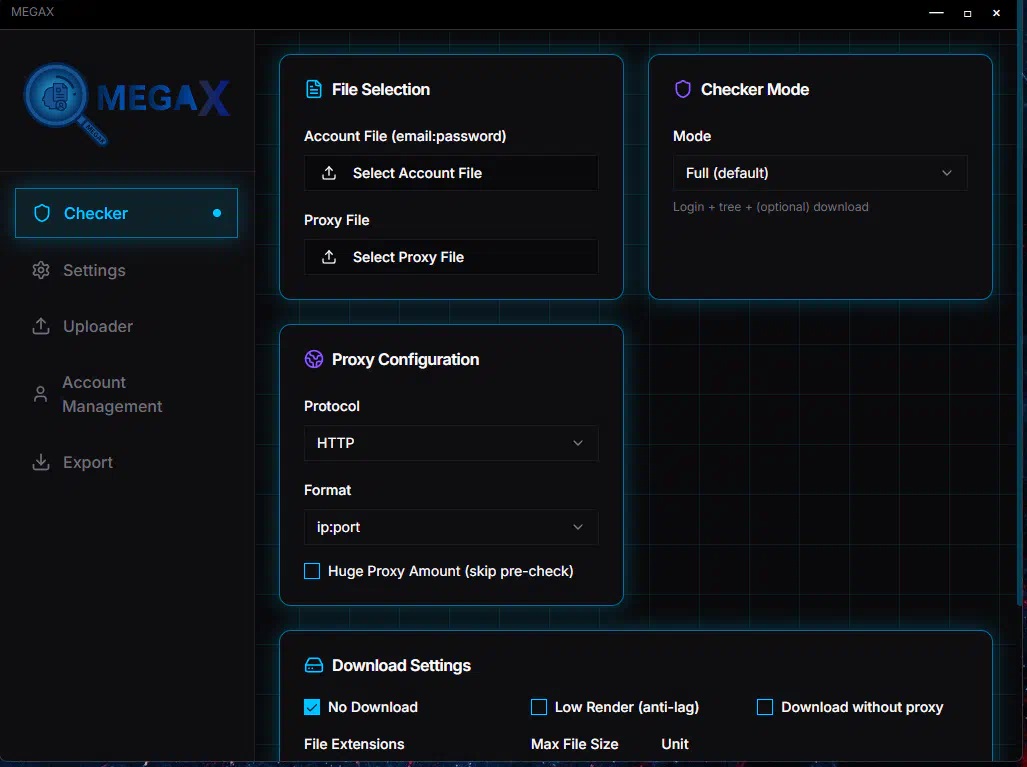Click the Download Settings drive icon
This screenshot has width=1027, height=767.
tap(313, 665)
